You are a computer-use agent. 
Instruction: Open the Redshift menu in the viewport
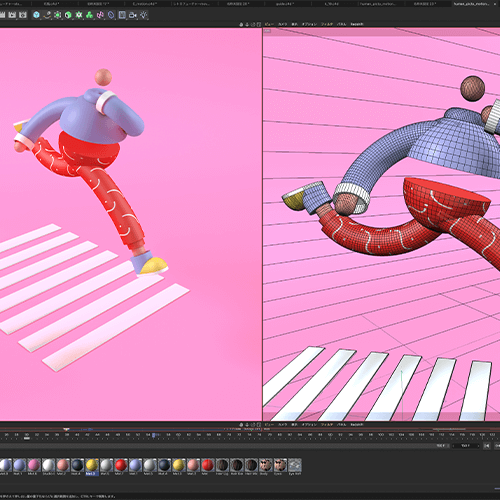click(357, 24)
